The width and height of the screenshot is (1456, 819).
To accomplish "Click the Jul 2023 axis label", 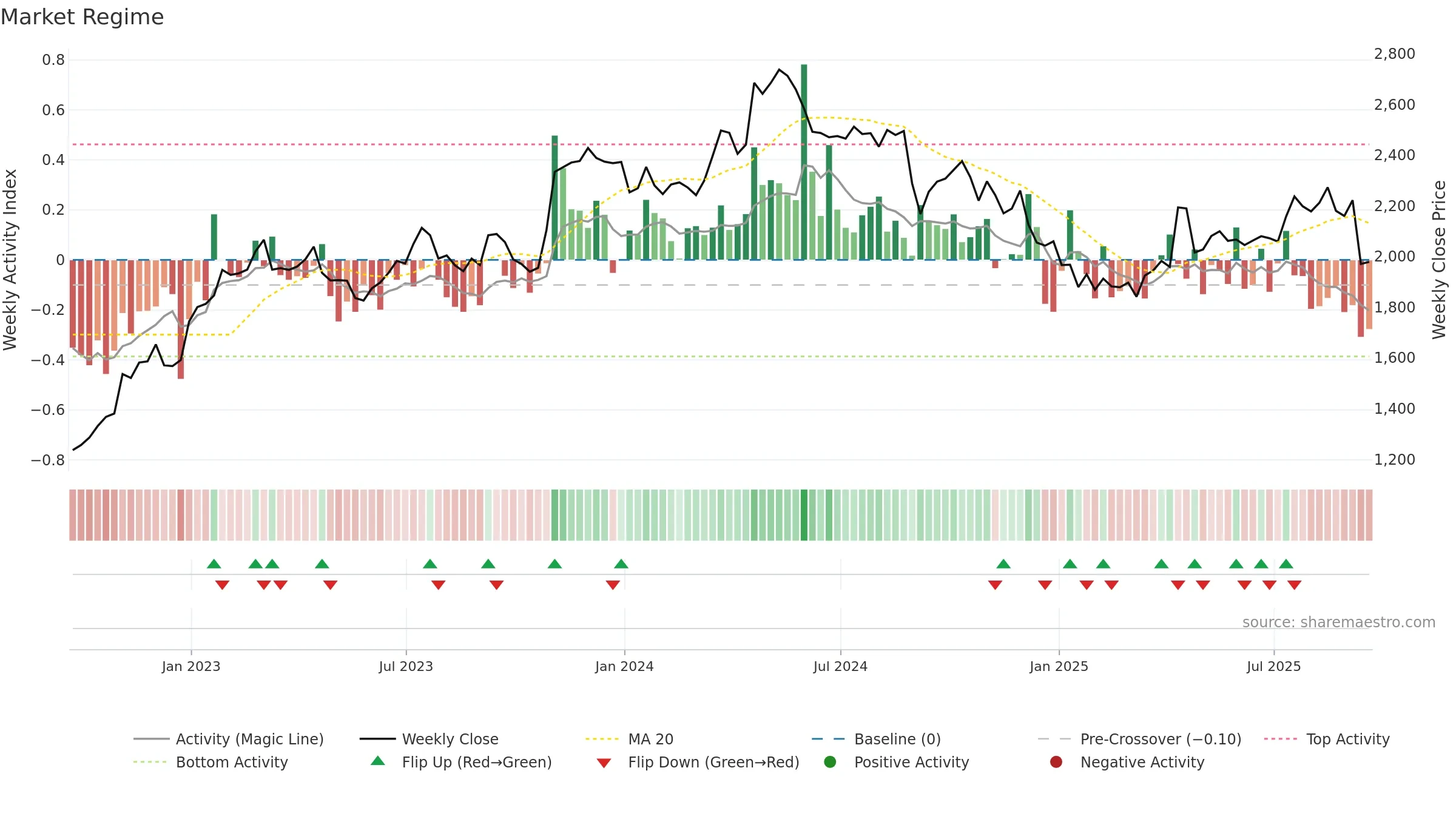I will click(406, 666).
